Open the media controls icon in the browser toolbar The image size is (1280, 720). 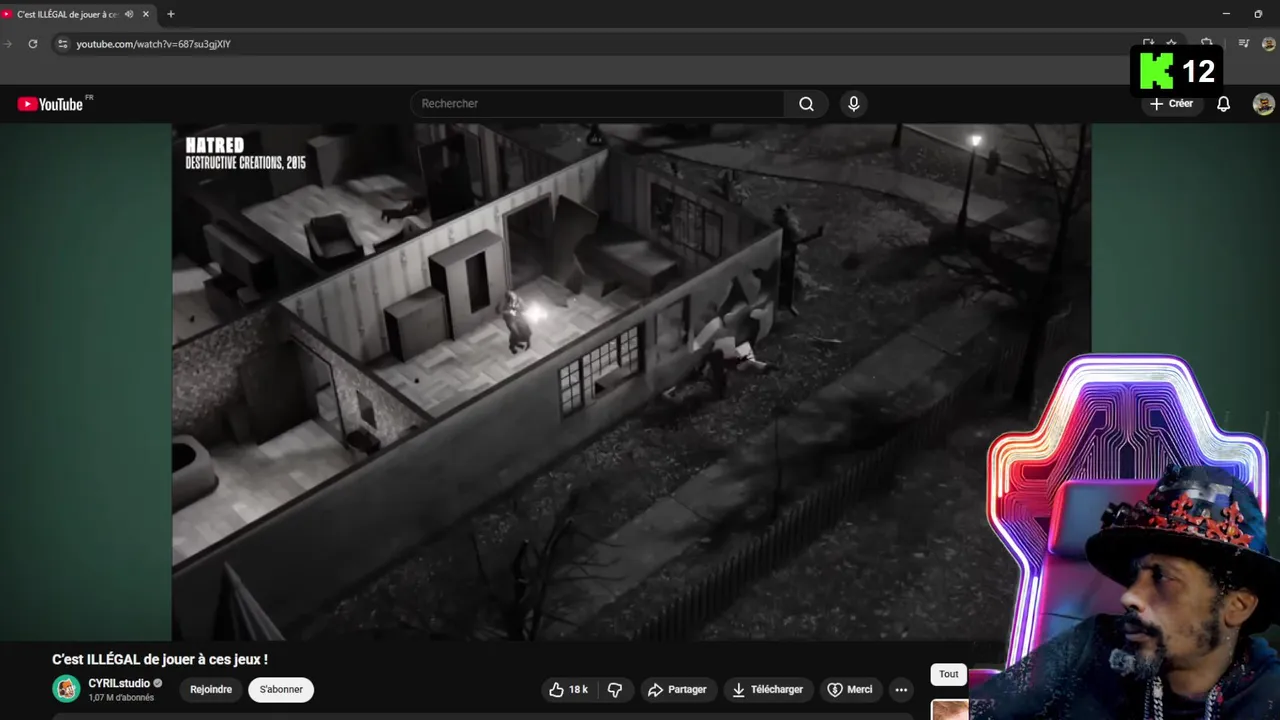tap(1244, 44)
